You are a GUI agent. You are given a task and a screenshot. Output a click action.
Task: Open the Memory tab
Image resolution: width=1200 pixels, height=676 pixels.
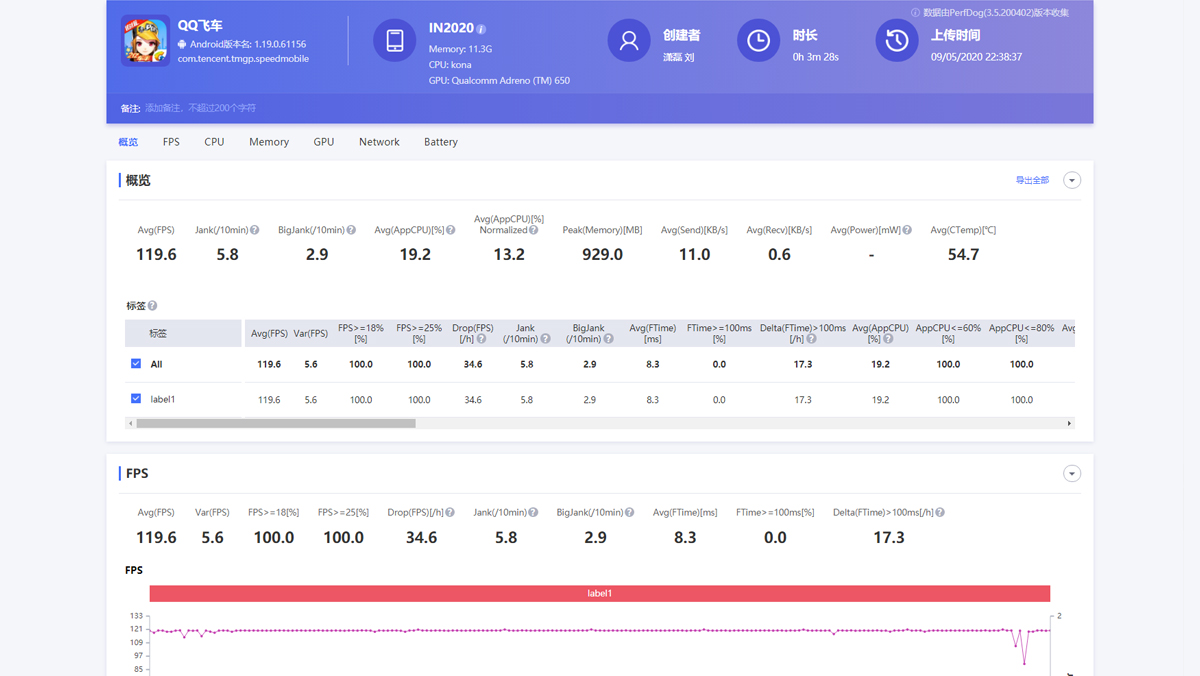[x=269, y=142]
